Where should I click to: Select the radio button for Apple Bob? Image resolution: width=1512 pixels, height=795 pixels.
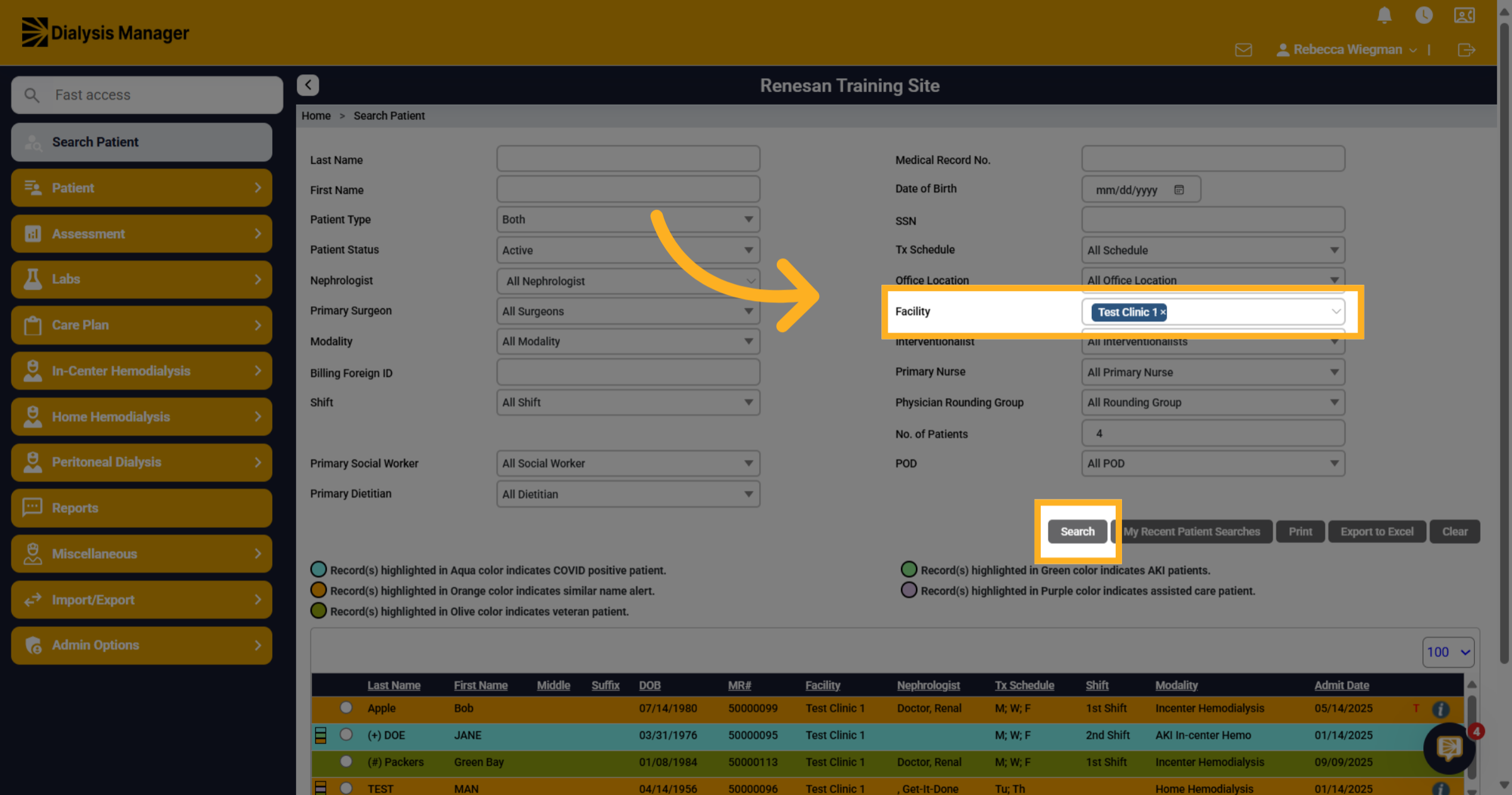coord(346,707)
